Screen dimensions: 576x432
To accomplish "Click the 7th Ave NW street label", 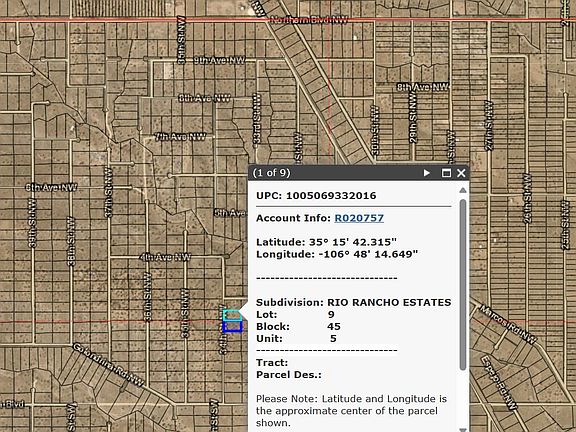I will [x=180, y=137].
